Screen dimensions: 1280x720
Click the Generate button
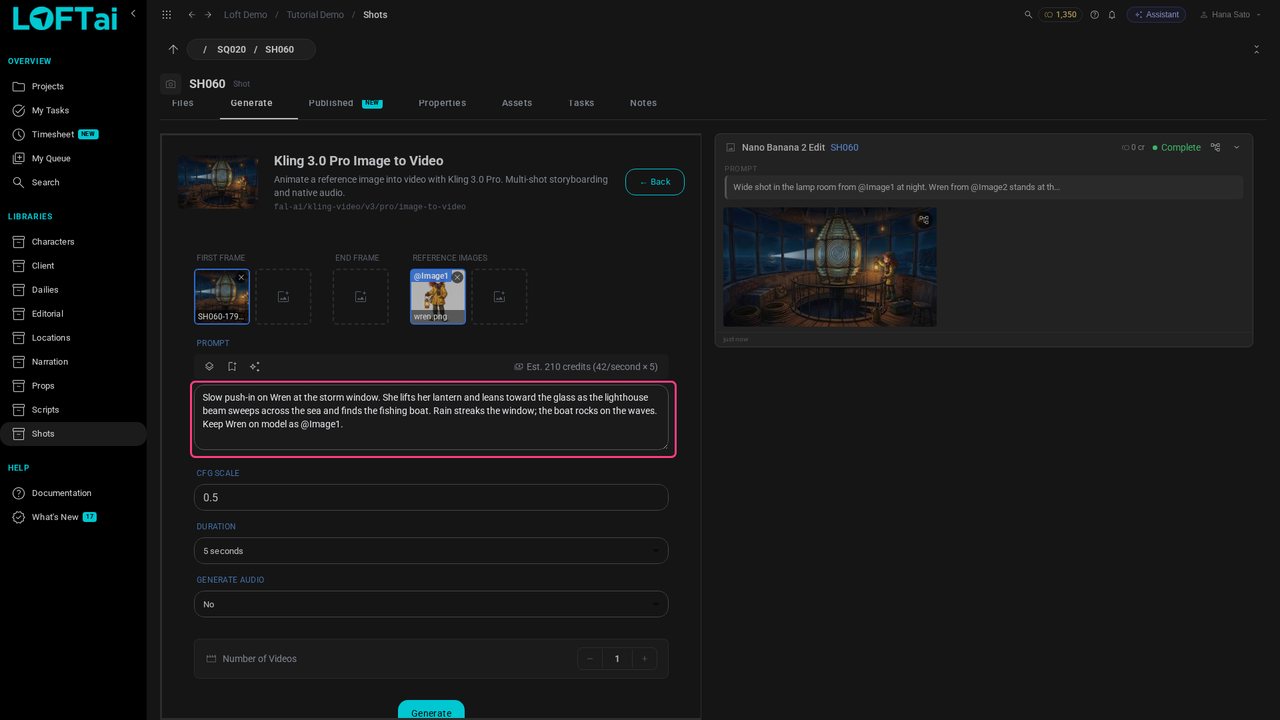[431, 710]
